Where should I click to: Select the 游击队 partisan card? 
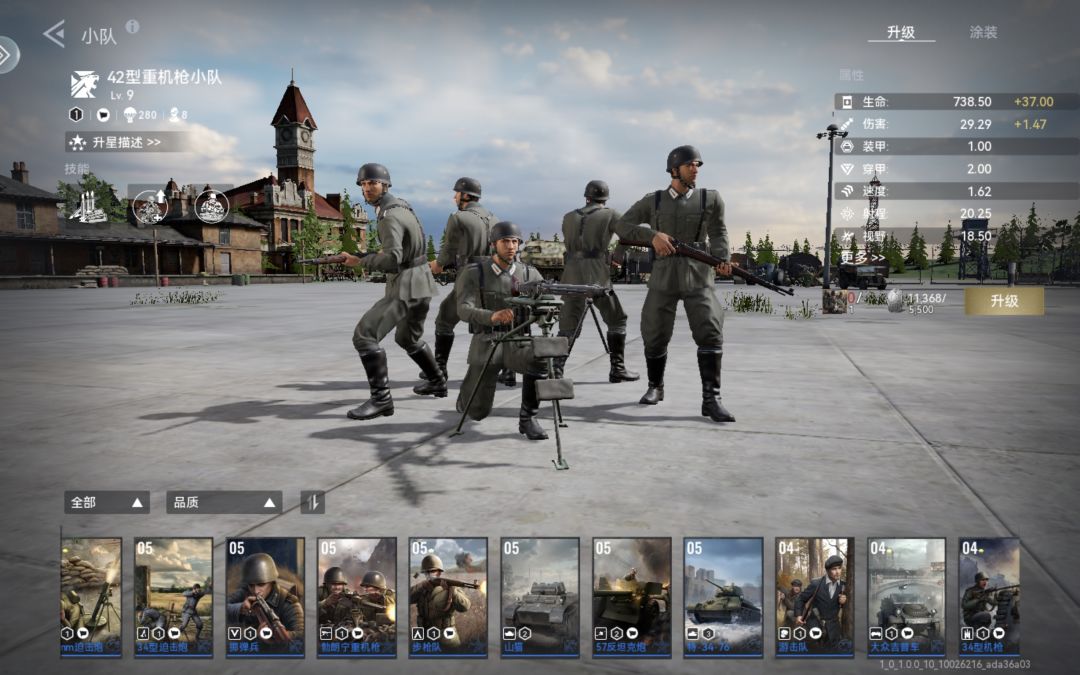pyautogui.click(x=815, y=597)
